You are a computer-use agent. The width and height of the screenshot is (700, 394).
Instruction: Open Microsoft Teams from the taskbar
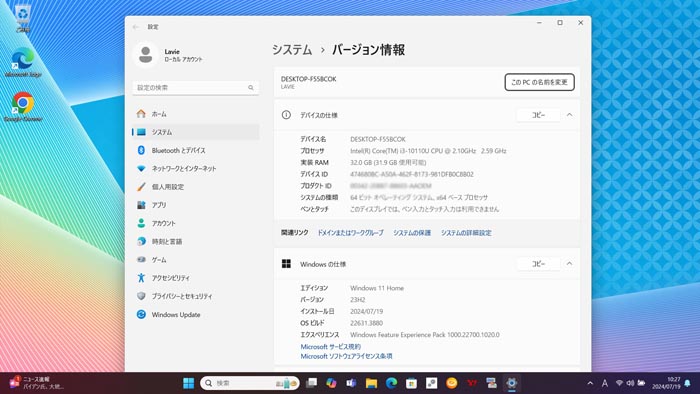[351, 383]
